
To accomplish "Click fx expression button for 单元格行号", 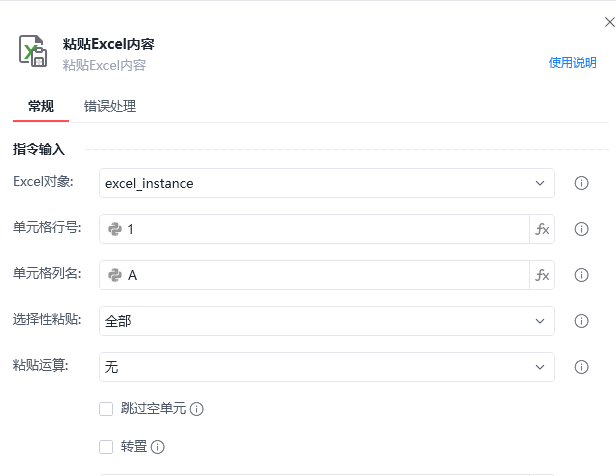I will click(542, 229).
